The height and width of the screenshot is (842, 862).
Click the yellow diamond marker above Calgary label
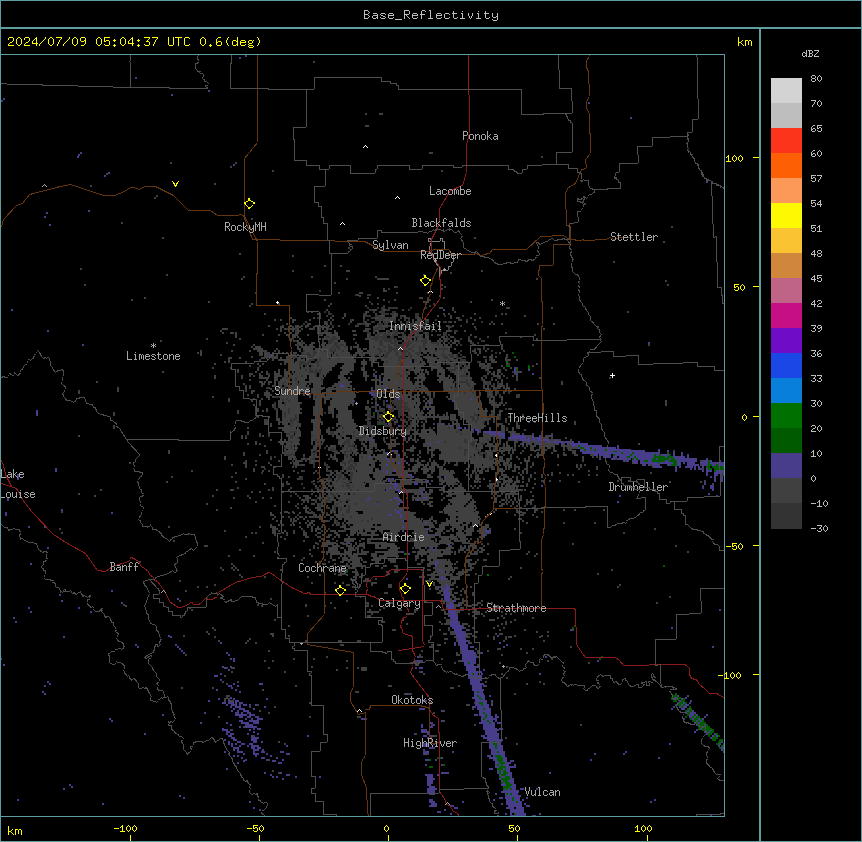pos(405,589)
